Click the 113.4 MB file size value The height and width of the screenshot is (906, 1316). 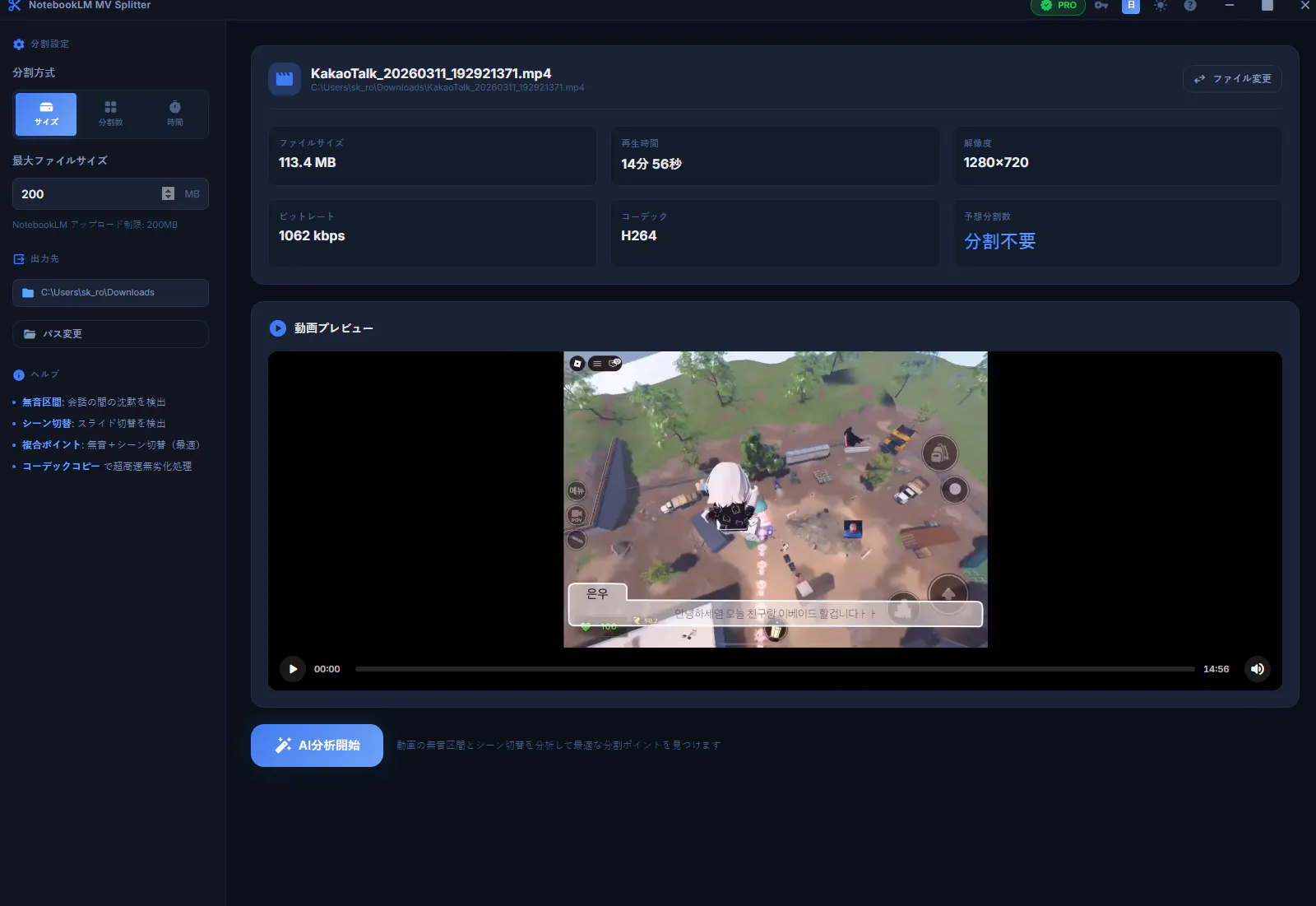[x=308, y=163]
